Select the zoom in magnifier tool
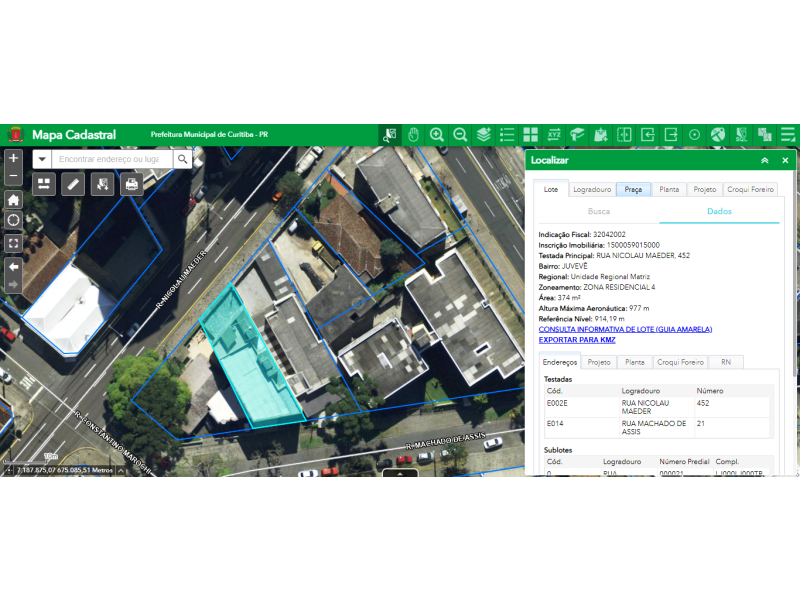This screenshot has width=800, height=600. point(437,135)
